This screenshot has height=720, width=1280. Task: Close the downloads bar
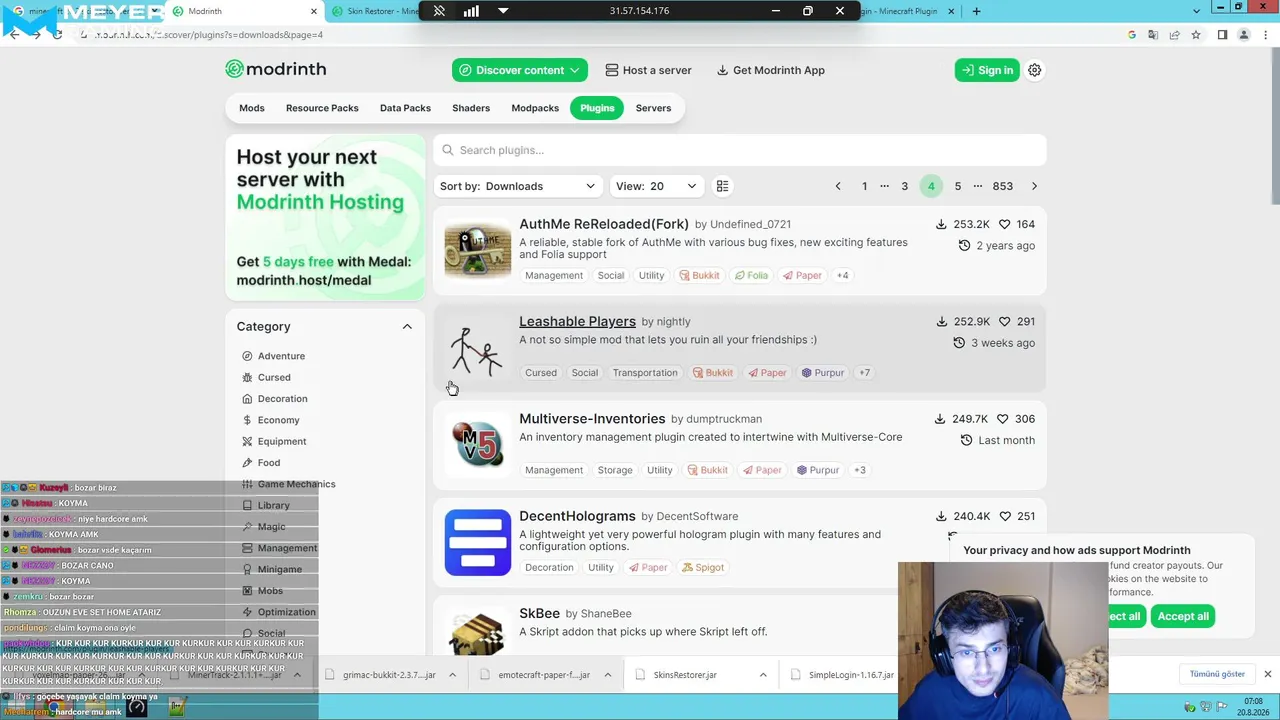click(x=1267, y=674)
